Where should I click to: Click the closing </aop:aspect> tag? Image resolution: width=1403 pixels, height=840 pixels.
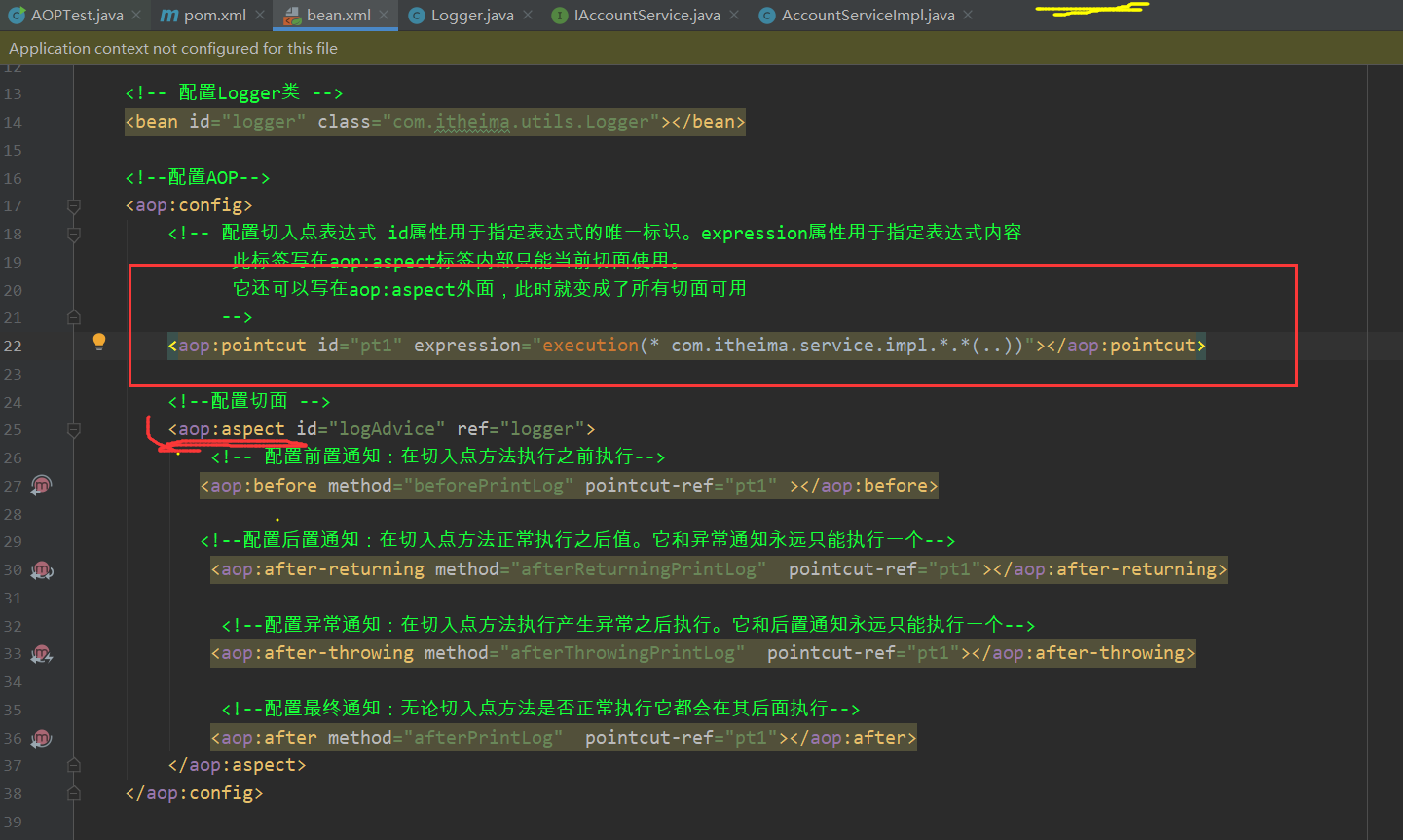click(238, 765)
